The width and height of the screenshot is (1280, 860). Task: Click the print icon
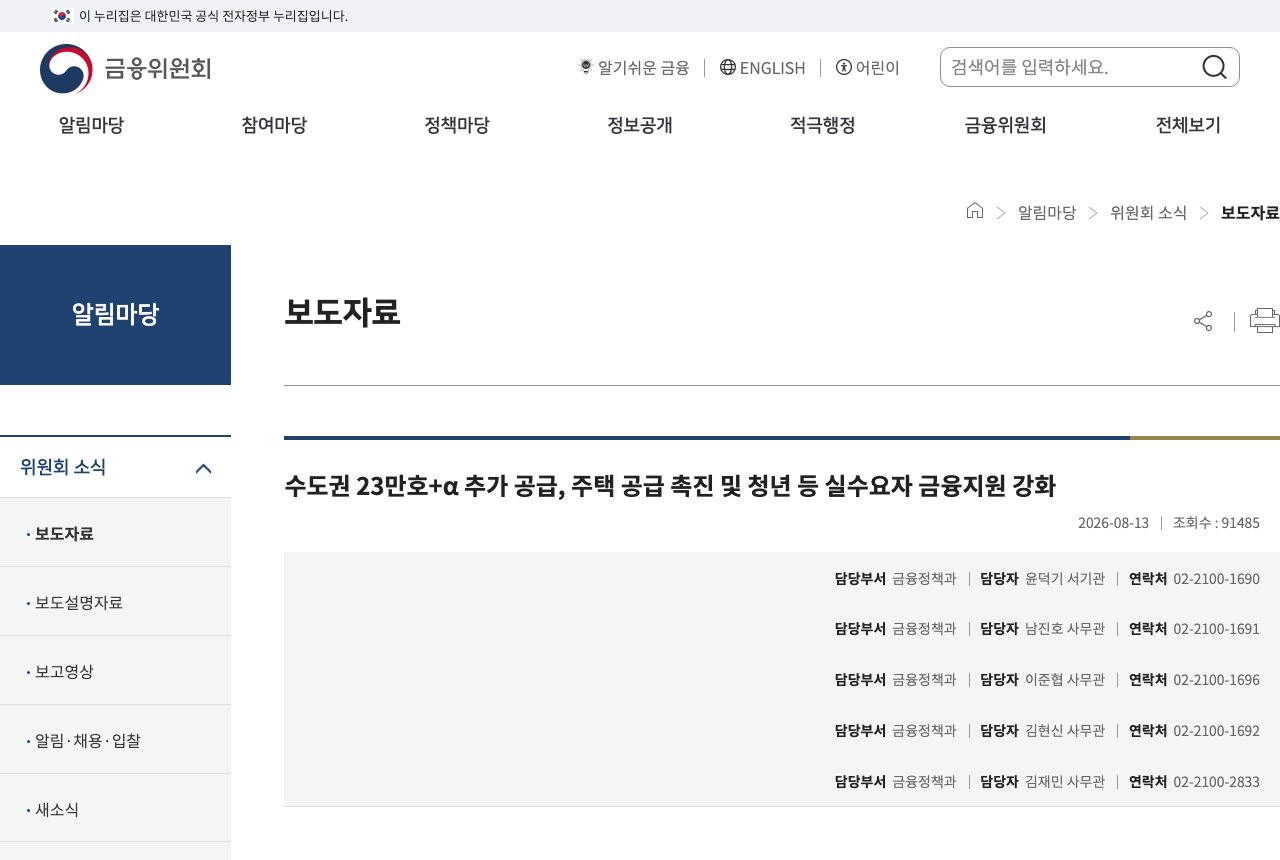1265,321
